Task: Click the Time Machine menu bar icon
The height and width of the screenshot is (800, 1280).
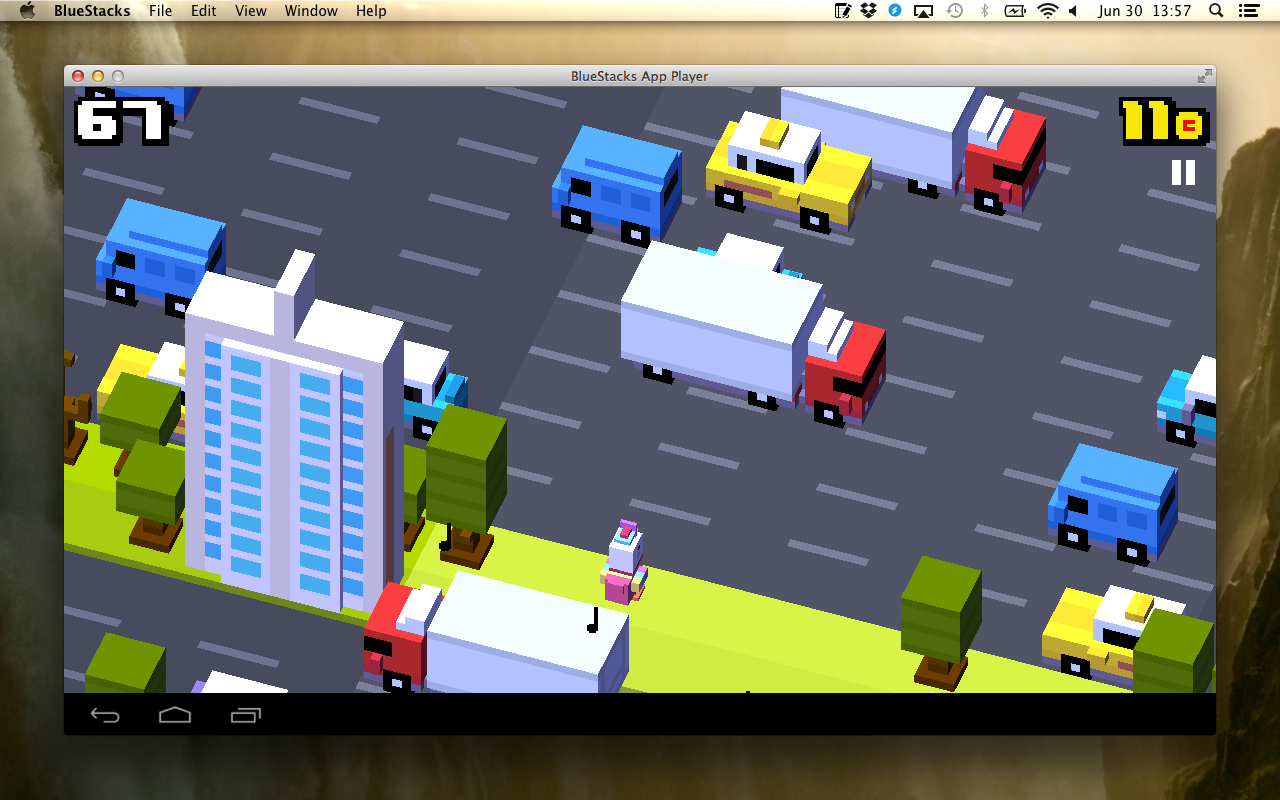Action: pos(955,11)
